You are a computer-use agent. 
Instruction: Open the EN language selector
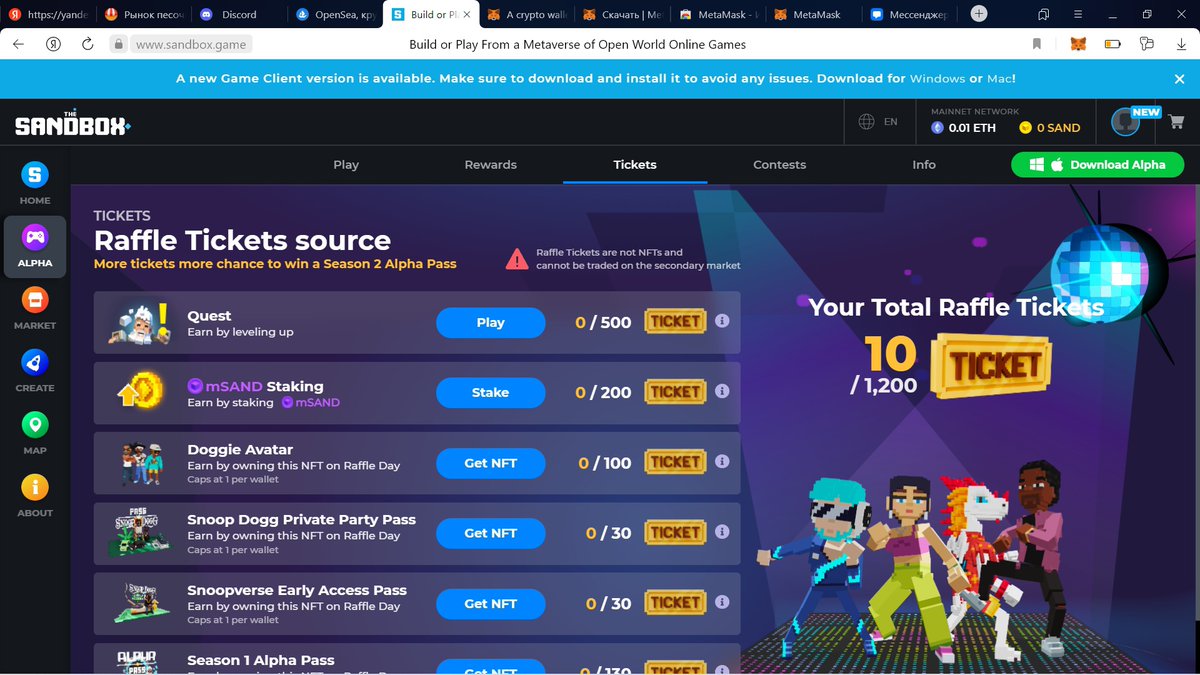pos(878,122)
